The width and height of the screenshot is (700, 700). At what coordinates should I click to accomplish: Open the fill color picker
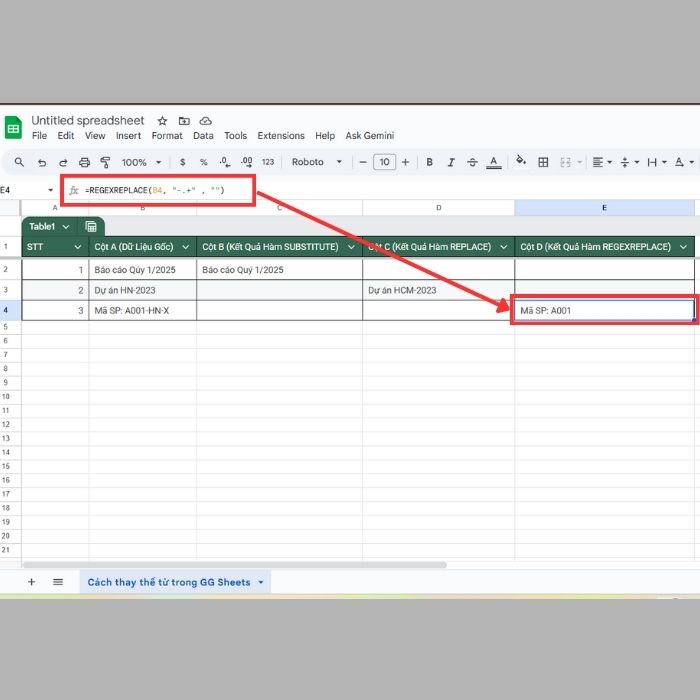pos(521,161)
